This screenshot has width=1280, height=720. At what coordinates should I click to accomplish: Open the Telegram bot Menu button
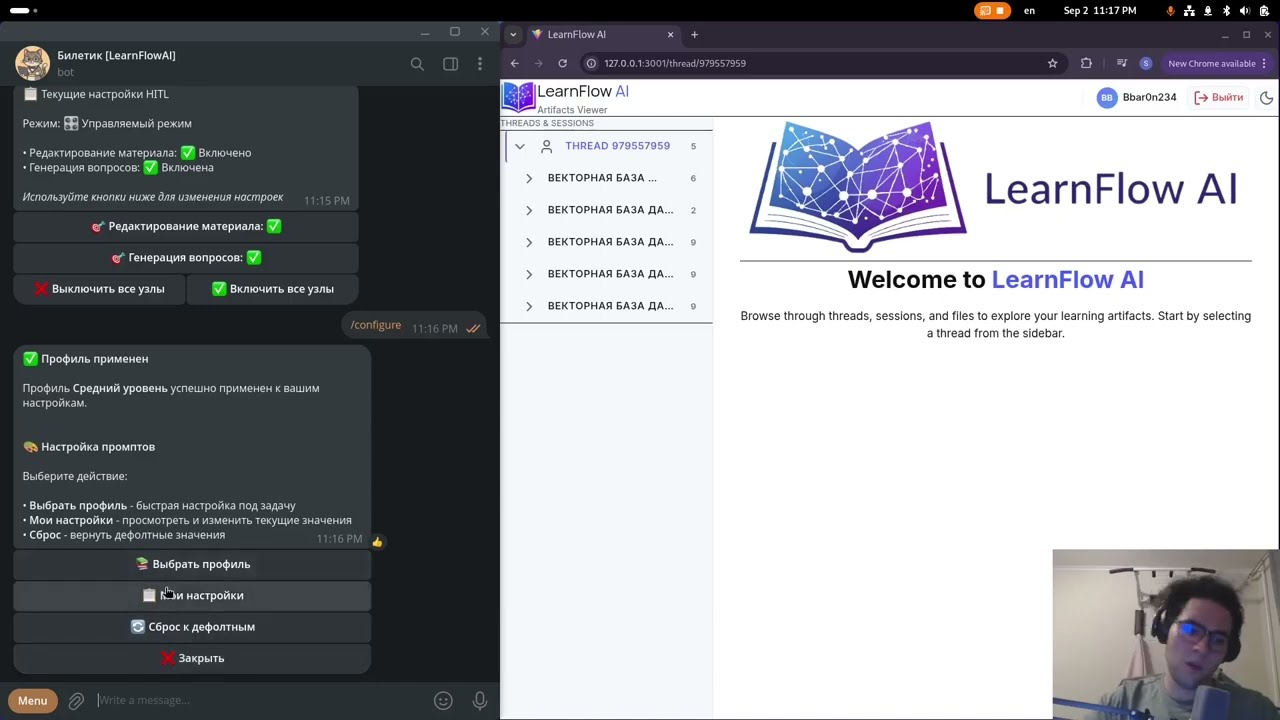click(x=32, y=701)
